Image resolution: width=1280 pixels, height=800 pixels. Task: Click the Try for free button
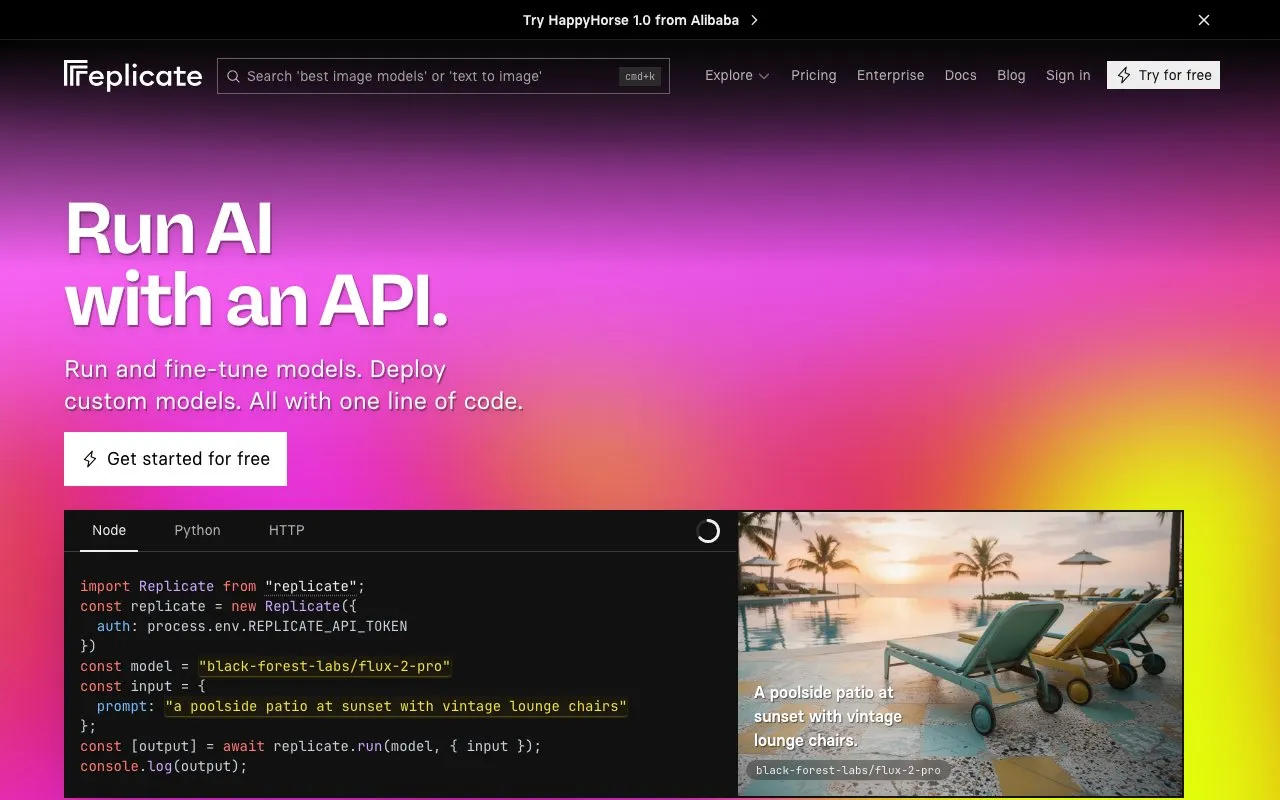[1163, 75]
